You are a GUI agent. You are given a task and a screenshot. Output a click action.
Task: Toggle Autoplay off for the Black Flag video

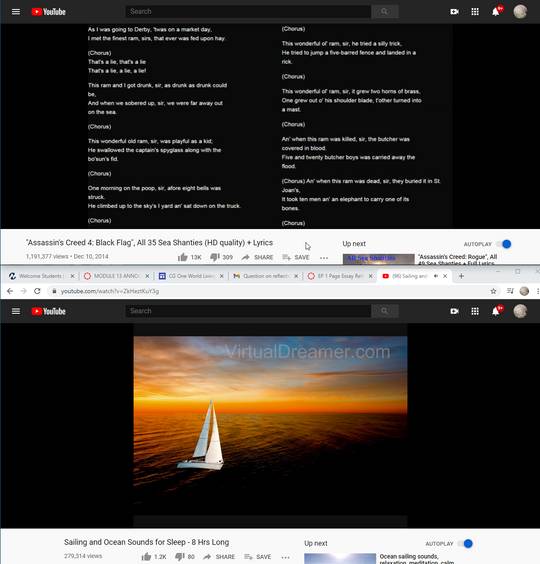pos(504,244)
